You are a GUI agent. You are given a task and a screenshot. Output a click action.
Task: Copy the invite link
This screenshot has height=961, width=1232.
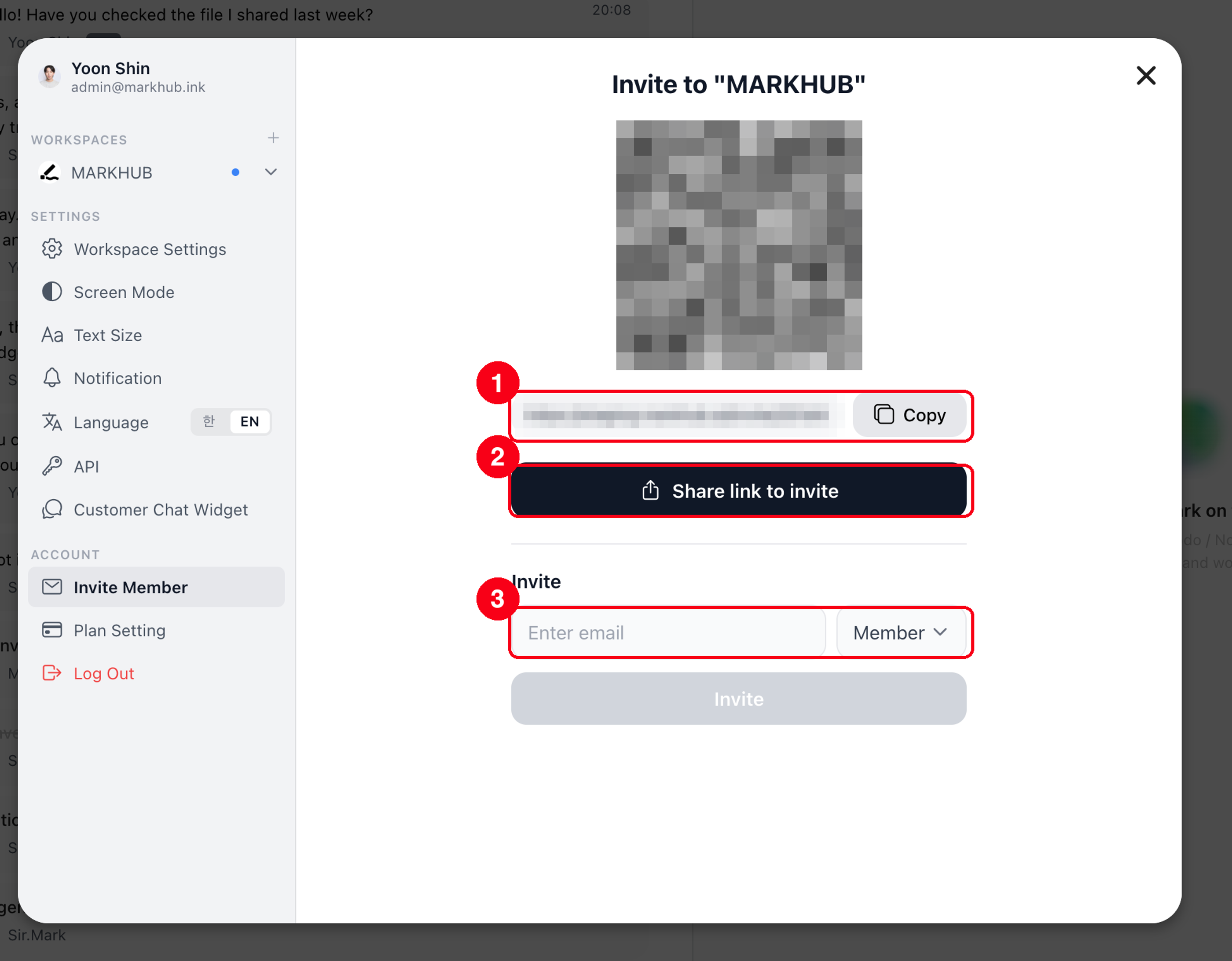tap(909, 414)
